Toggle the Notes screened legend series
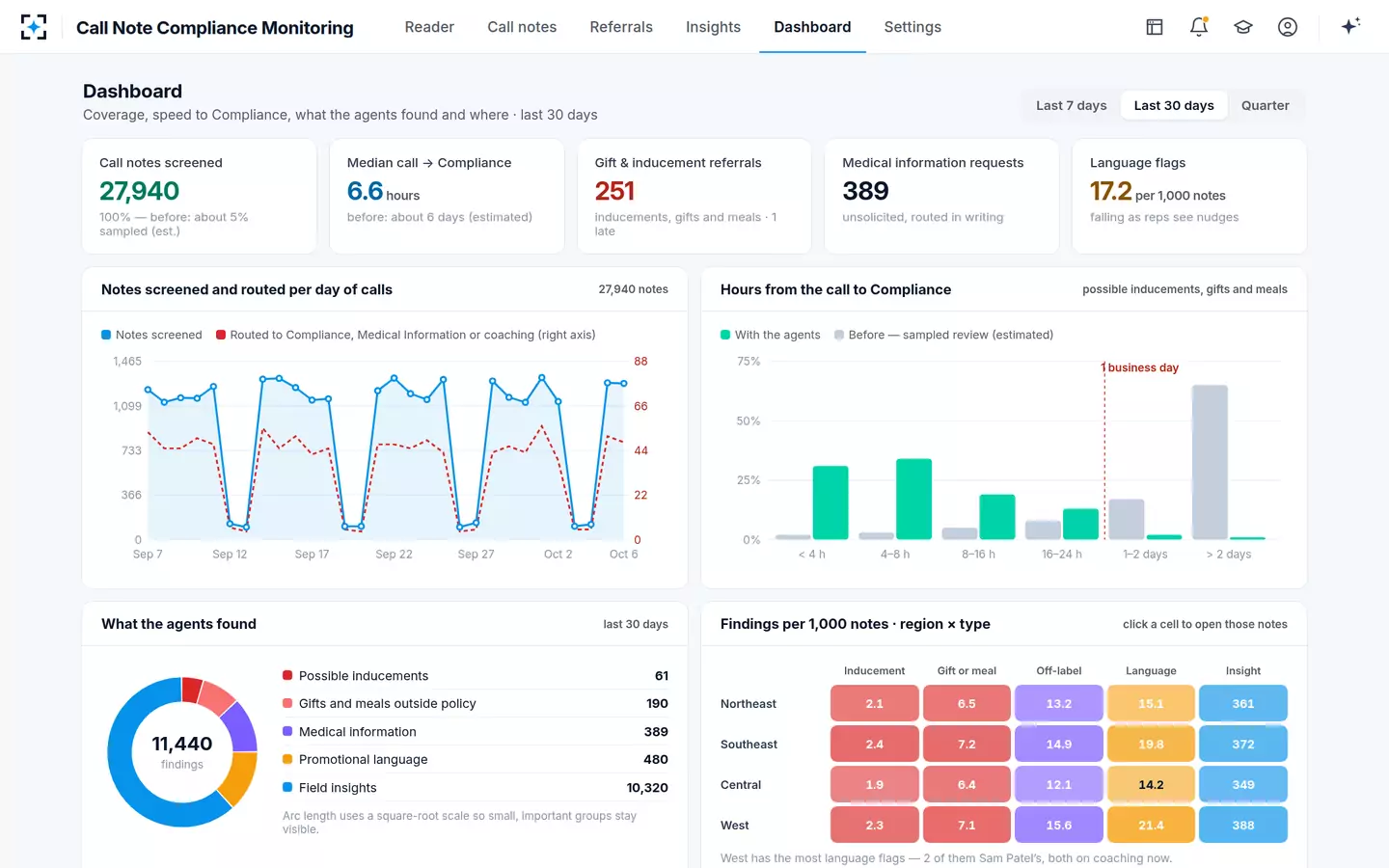The width and height of the screenshot is (1389, 868). pos(151,335)
